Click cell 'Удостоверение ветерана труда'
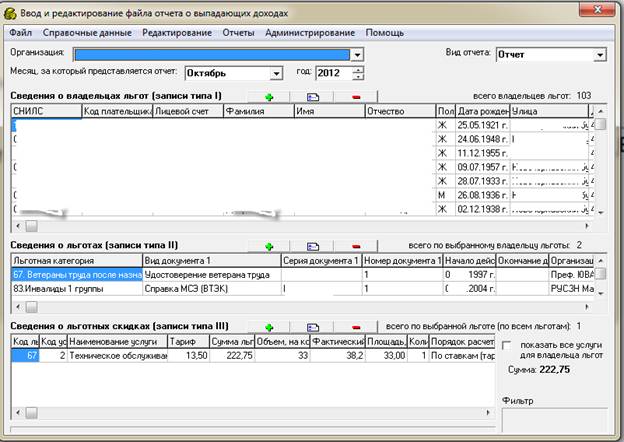This screenshot has height=442, width=624. (x=212, y=275)
